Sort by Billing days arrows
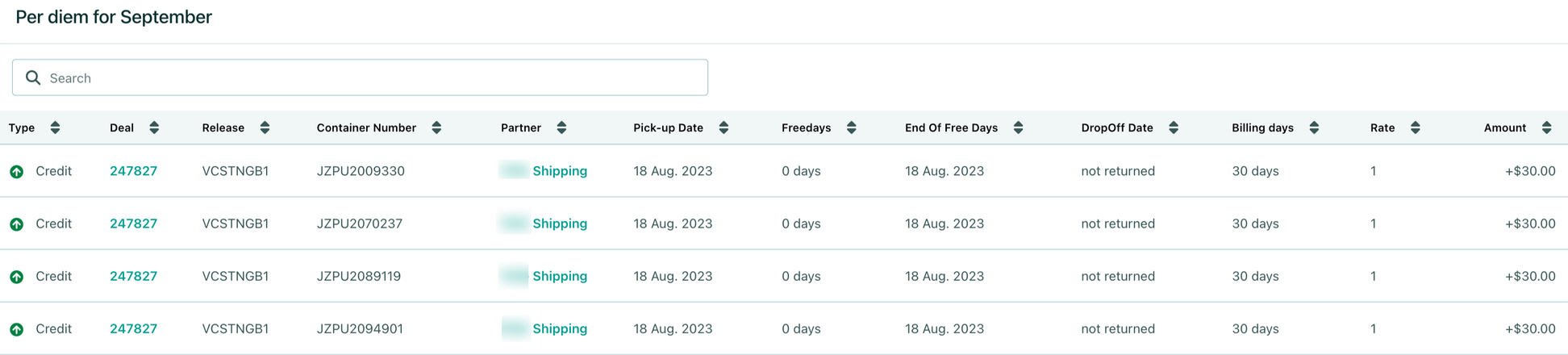 1314,127
